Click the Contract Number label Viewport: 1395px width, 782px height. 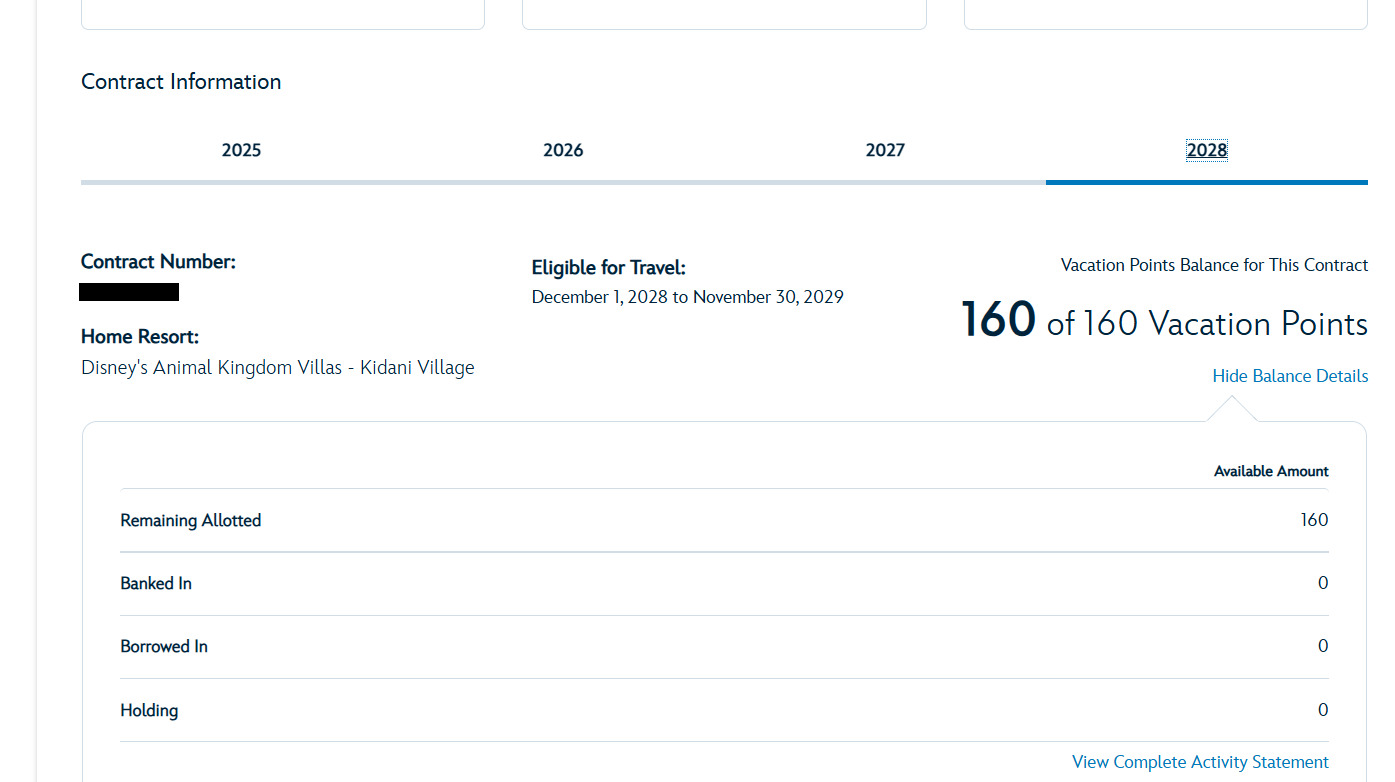click(158, 262)
